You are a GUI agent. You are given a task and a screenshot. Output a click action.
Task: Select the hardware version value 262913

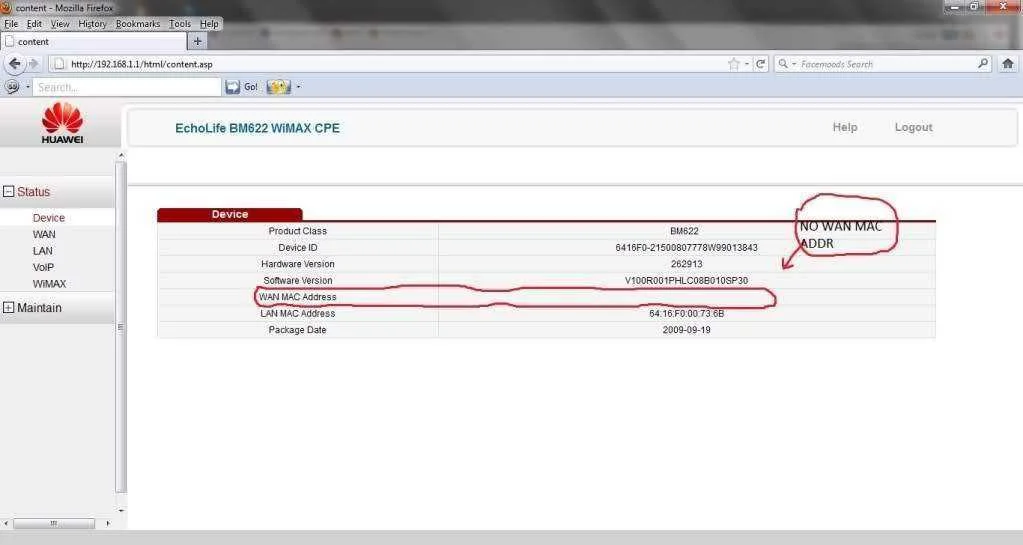(x=686, y=264)
